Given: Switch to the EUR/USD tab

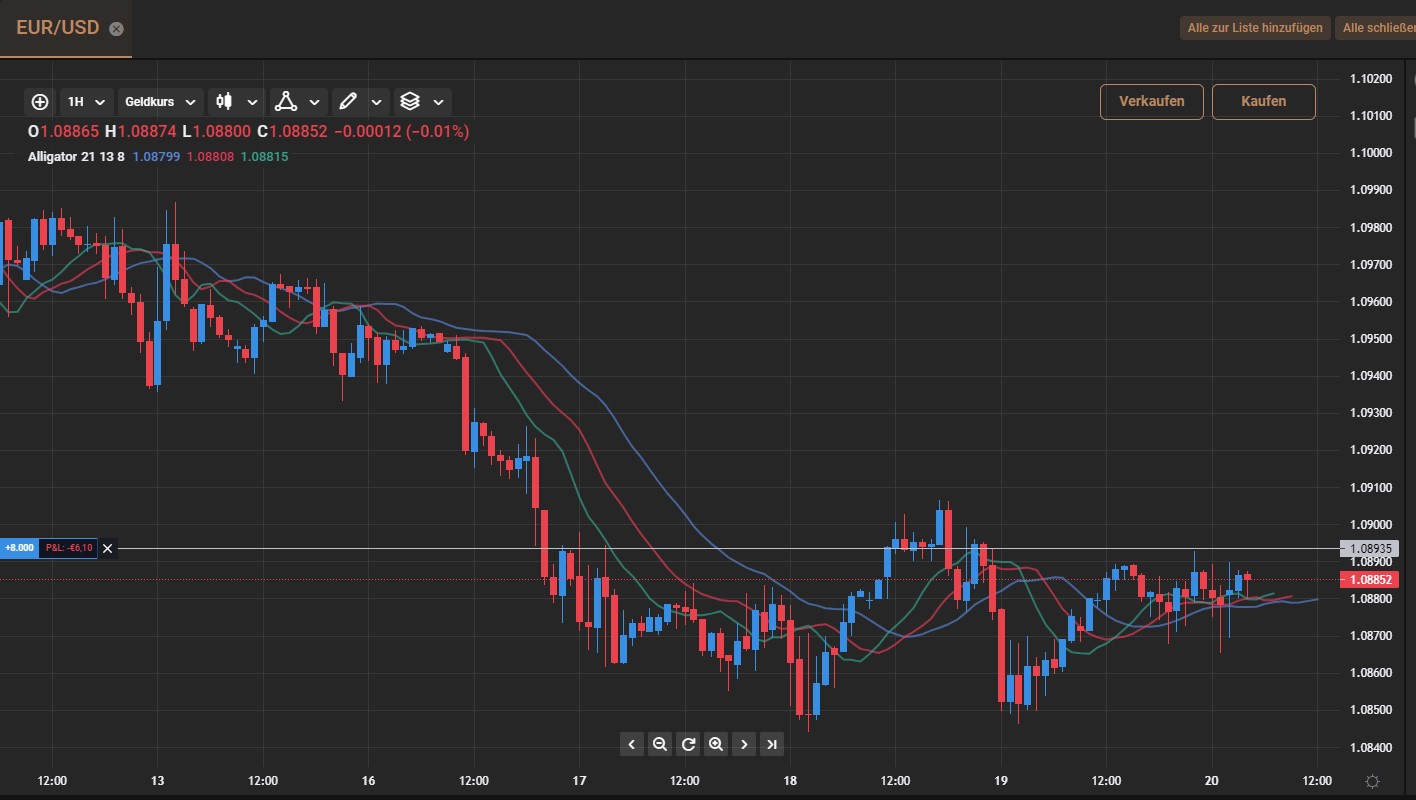Looking at the screenshot, I should coord(58,28).
